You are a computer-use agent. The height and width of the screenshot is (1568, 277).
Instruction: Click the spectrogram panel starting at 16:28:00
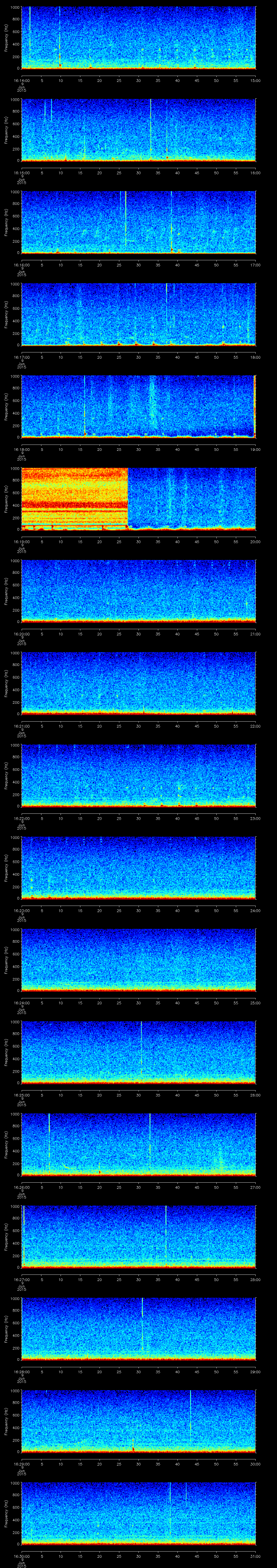pyautogui.click(x=138, y=1328)
